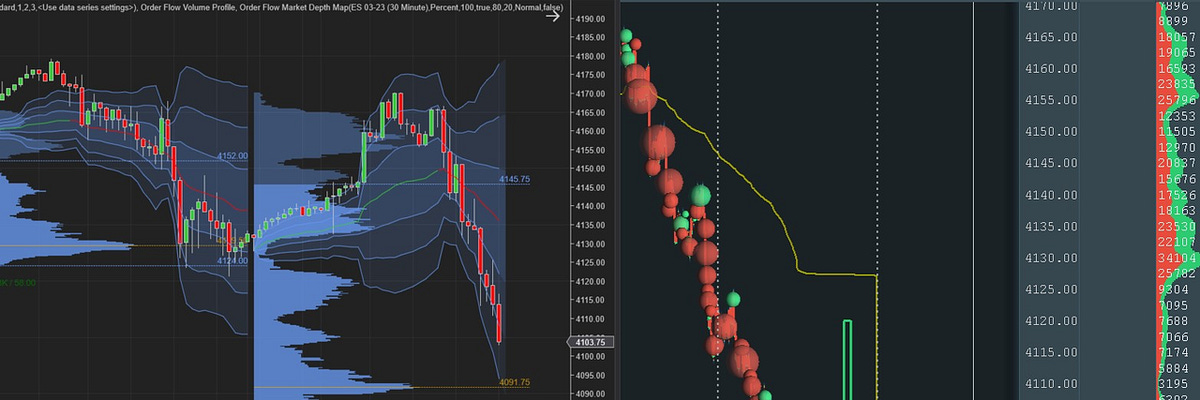The image size is (1200, 400).
Task: Click the indicator settings text 'Order Flow Volume Profile'
Action: 188,9
